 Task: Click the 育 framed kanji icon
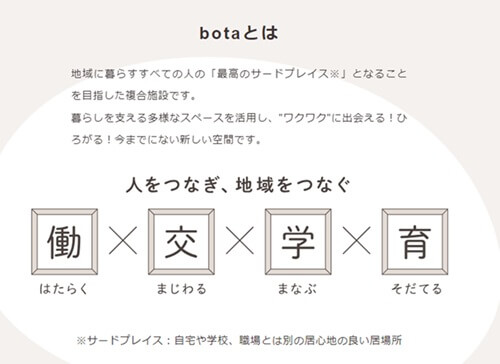coord(415,242)
